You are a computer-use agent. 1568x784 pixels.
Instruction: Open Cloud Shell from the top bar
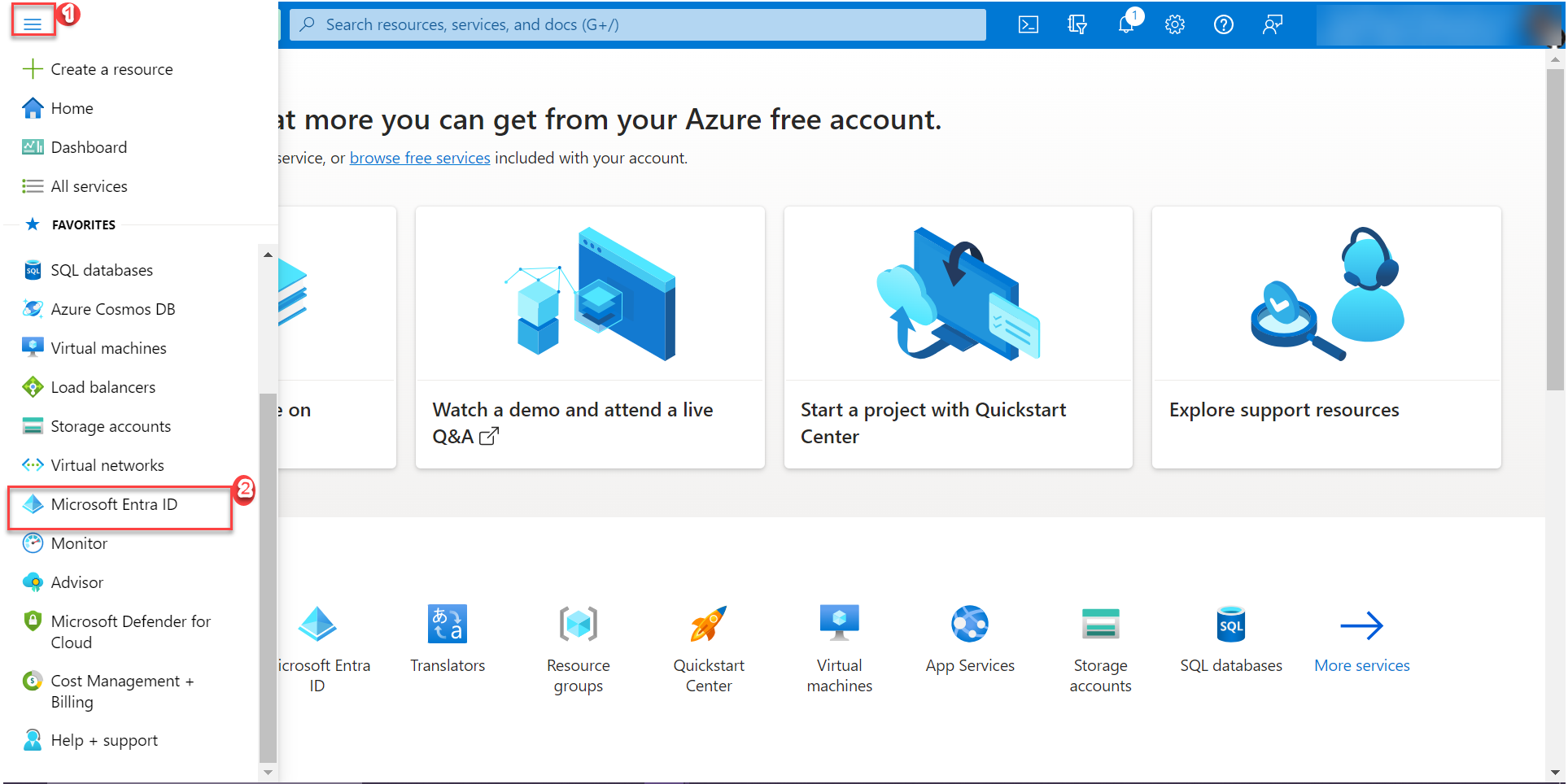click(1028, 24)
